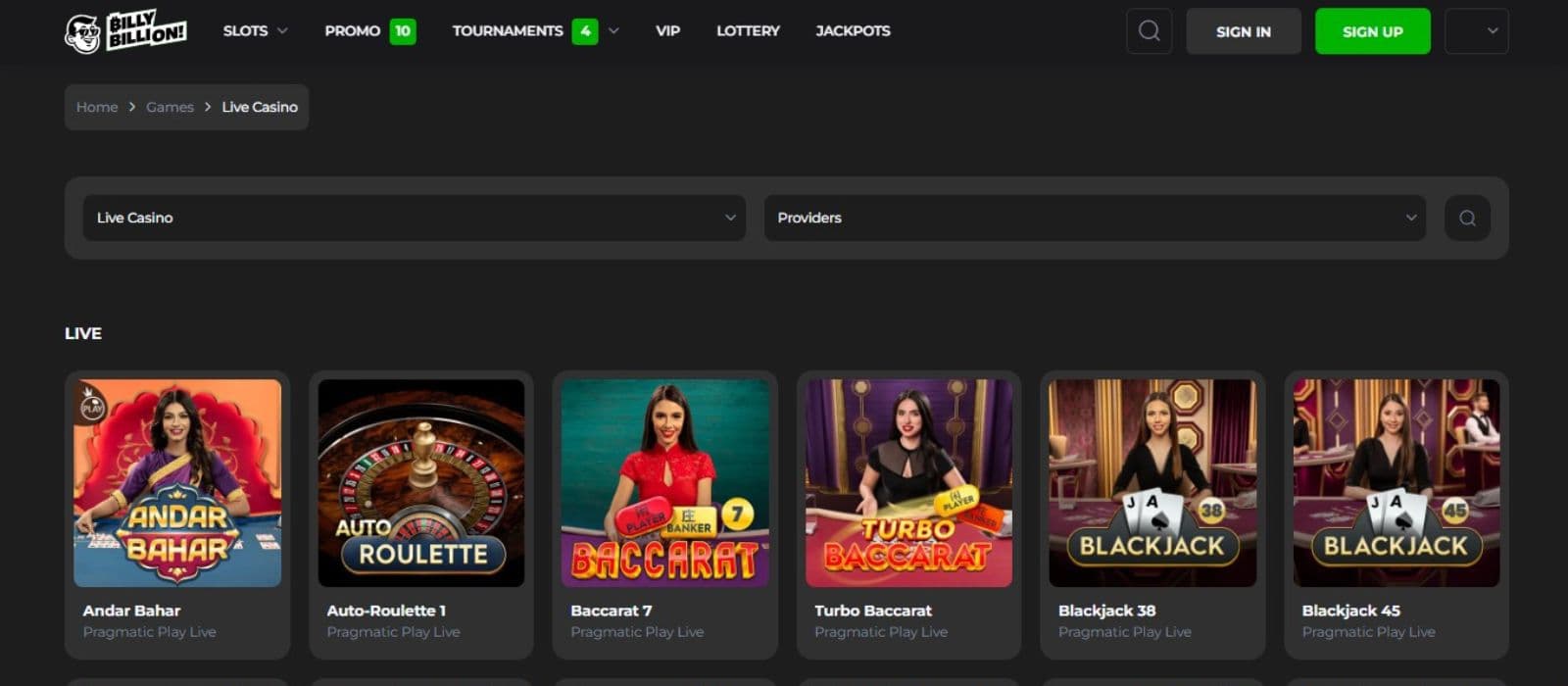The height and width of the screenshot is (686, 1568).
Task: Open the Live Casino category dropdown
Action: 415,218
